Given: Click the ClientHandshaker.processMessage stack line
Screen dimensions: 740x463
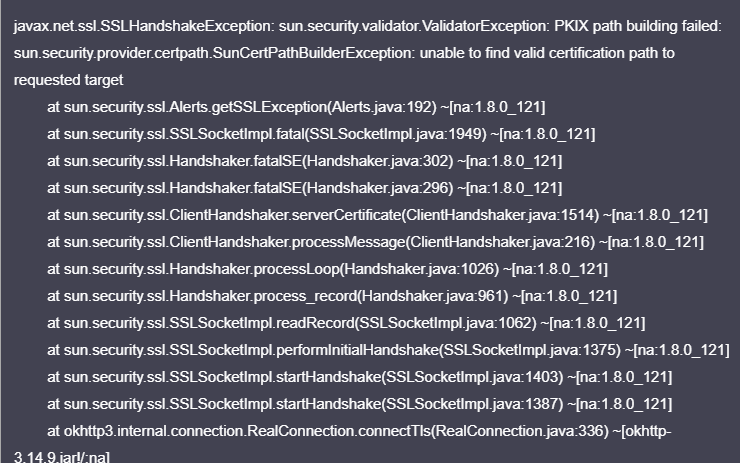Looking at the screenshot, I should pyautogui.click(x=375, y=242).
